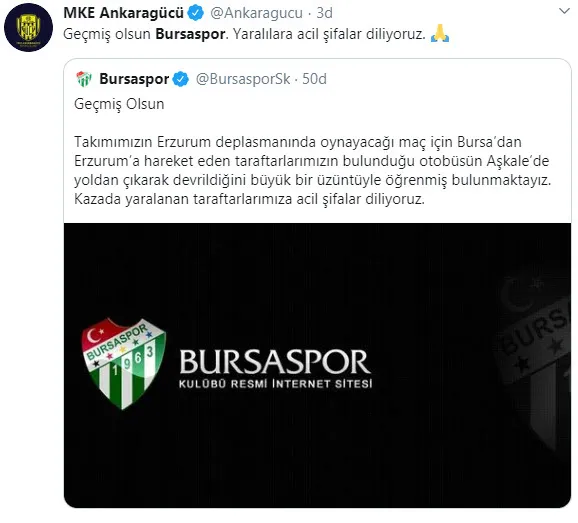Screen dimensions: 578x523
Task: Open the @BursasporSk handle
Action: click(243, 79)
